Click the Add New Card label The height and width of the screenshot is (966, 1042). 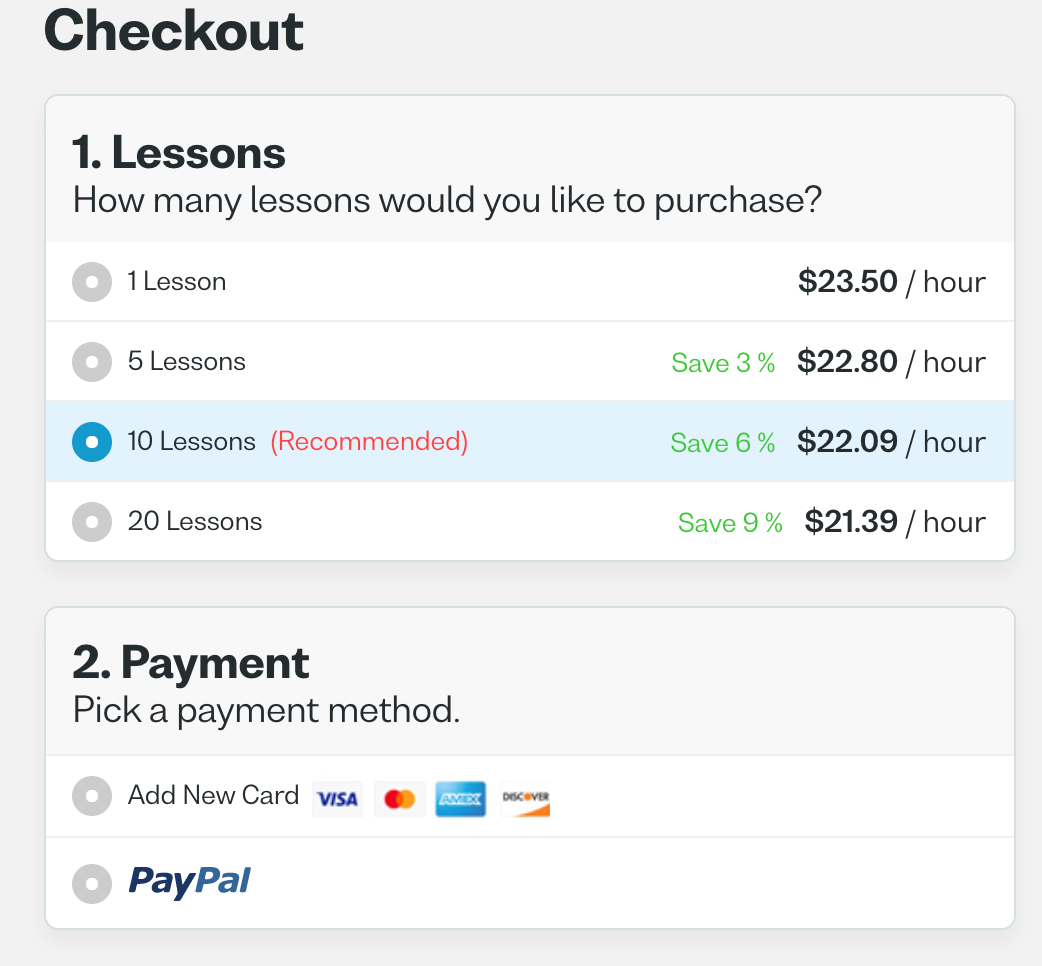tap(213, 795)
